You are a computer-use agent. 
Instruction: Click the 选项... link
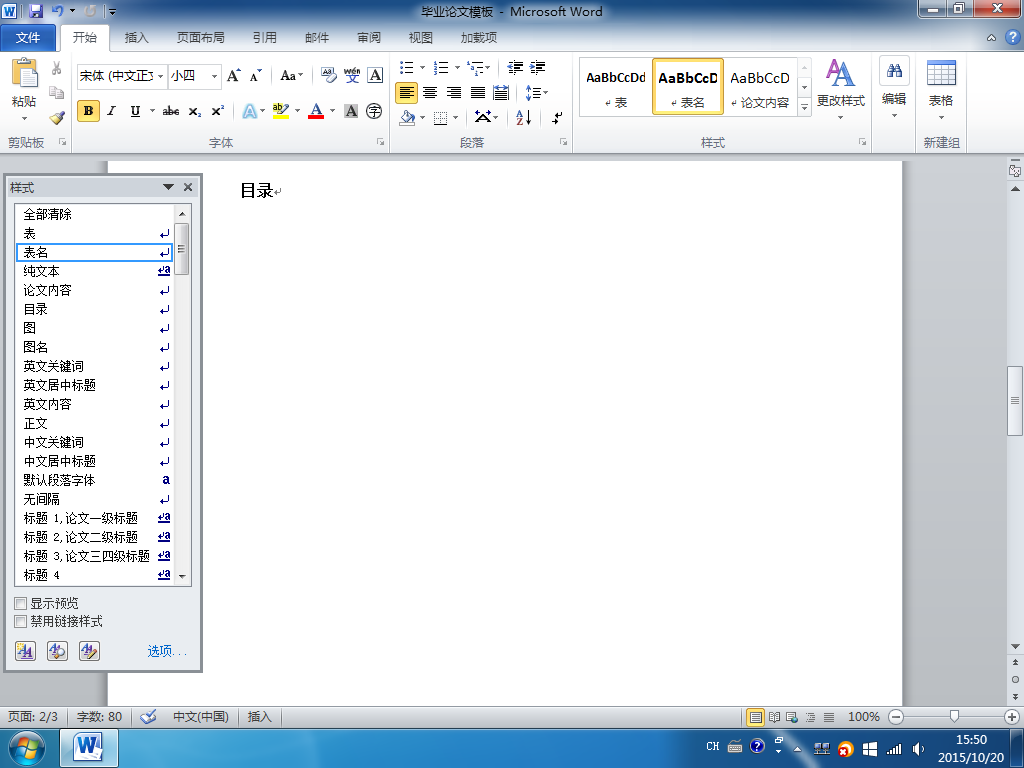coord(167,651)
